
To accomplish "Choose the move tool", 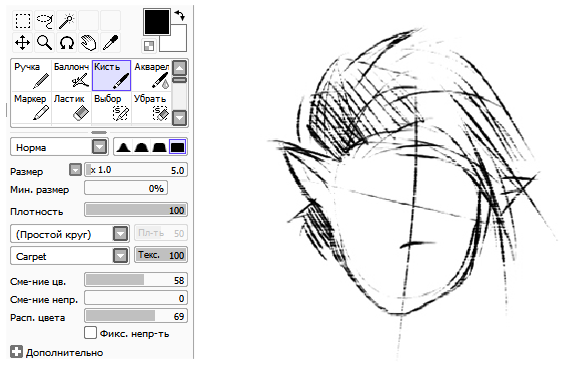I will point(23,42).
